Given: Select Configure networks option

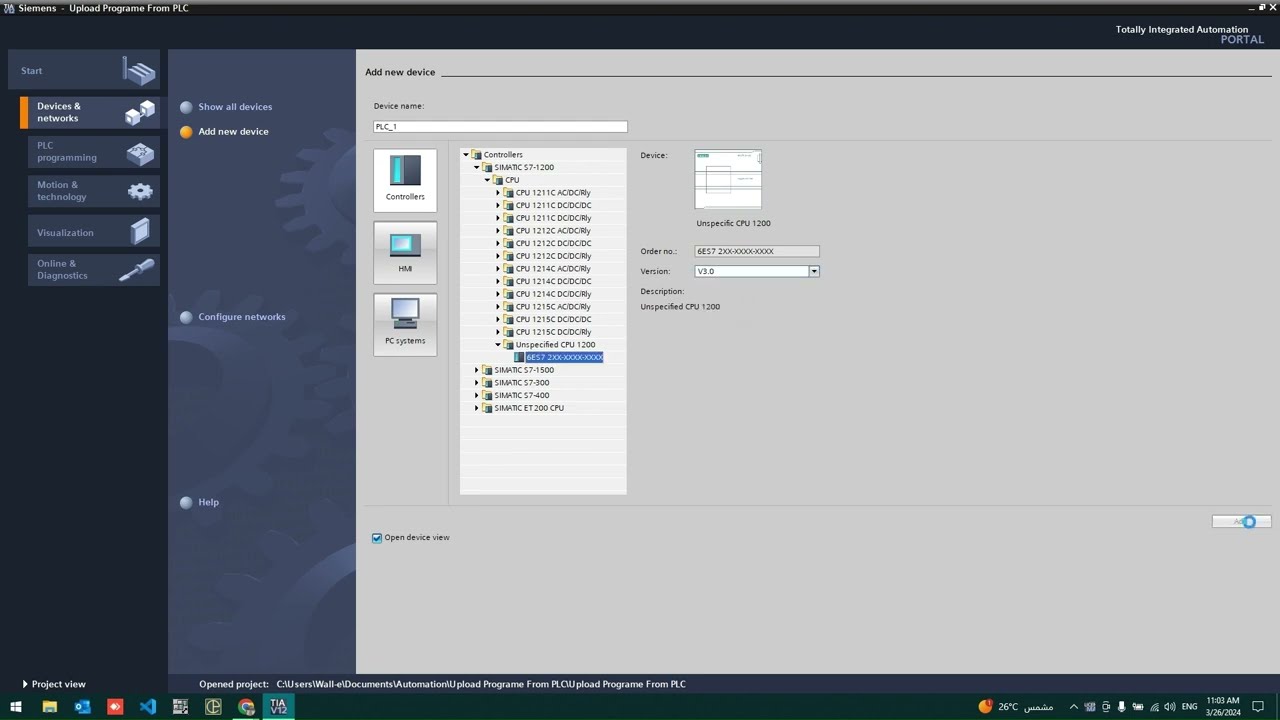Looking at the screenshot, I should click(241, 317).
